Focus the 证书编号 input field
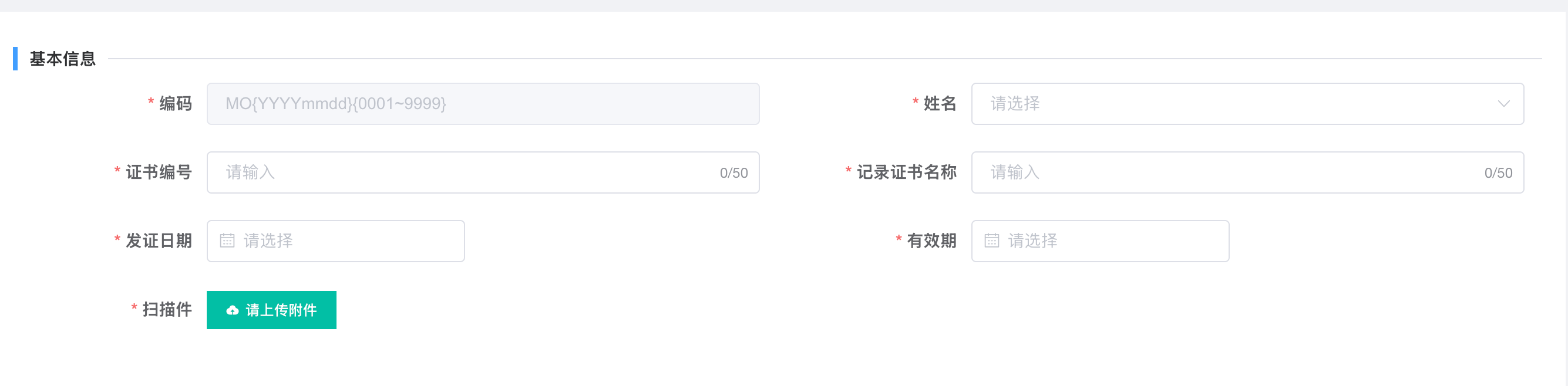This screenshot has height=386, width=1568. (x=463, y=172)
